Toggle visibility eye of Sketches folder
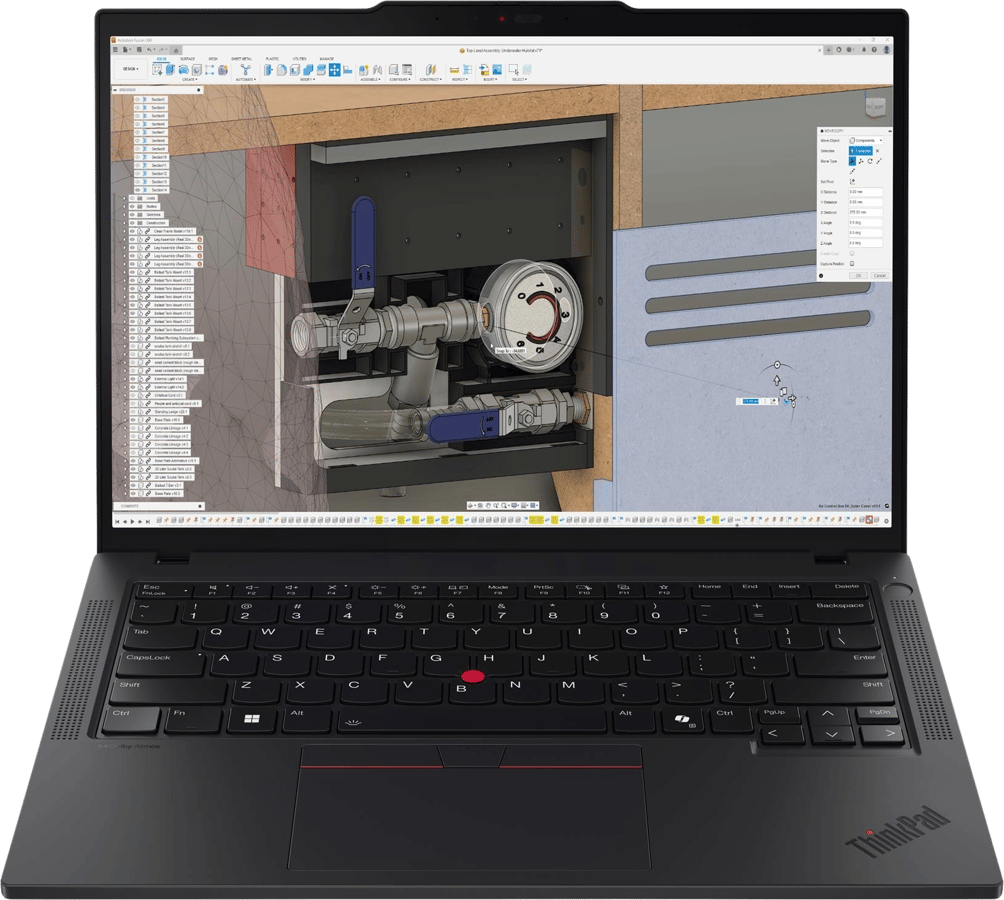This screenshot has height=900, width=1004. (132, 214)
